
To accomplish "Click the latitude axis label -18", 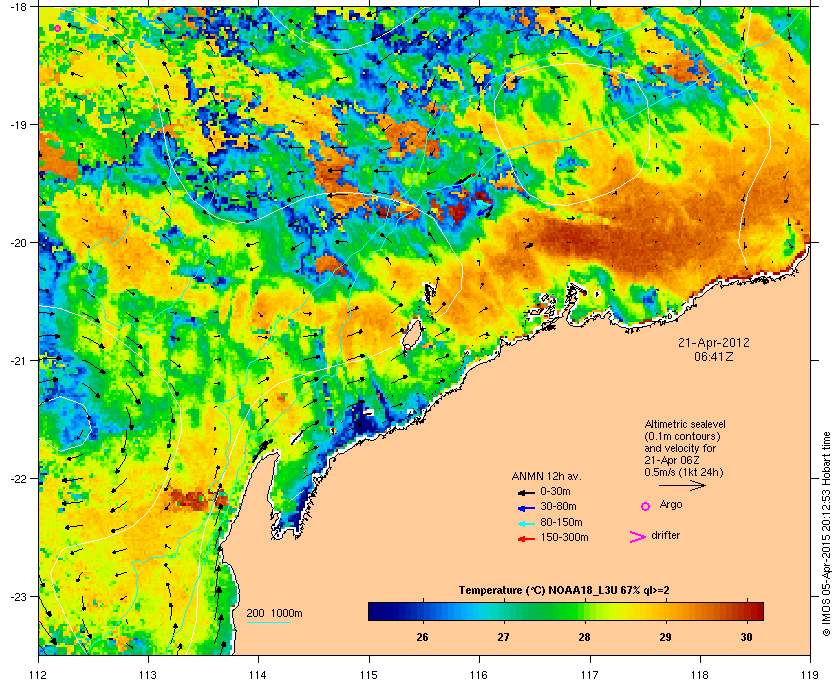I will (18, 7).
